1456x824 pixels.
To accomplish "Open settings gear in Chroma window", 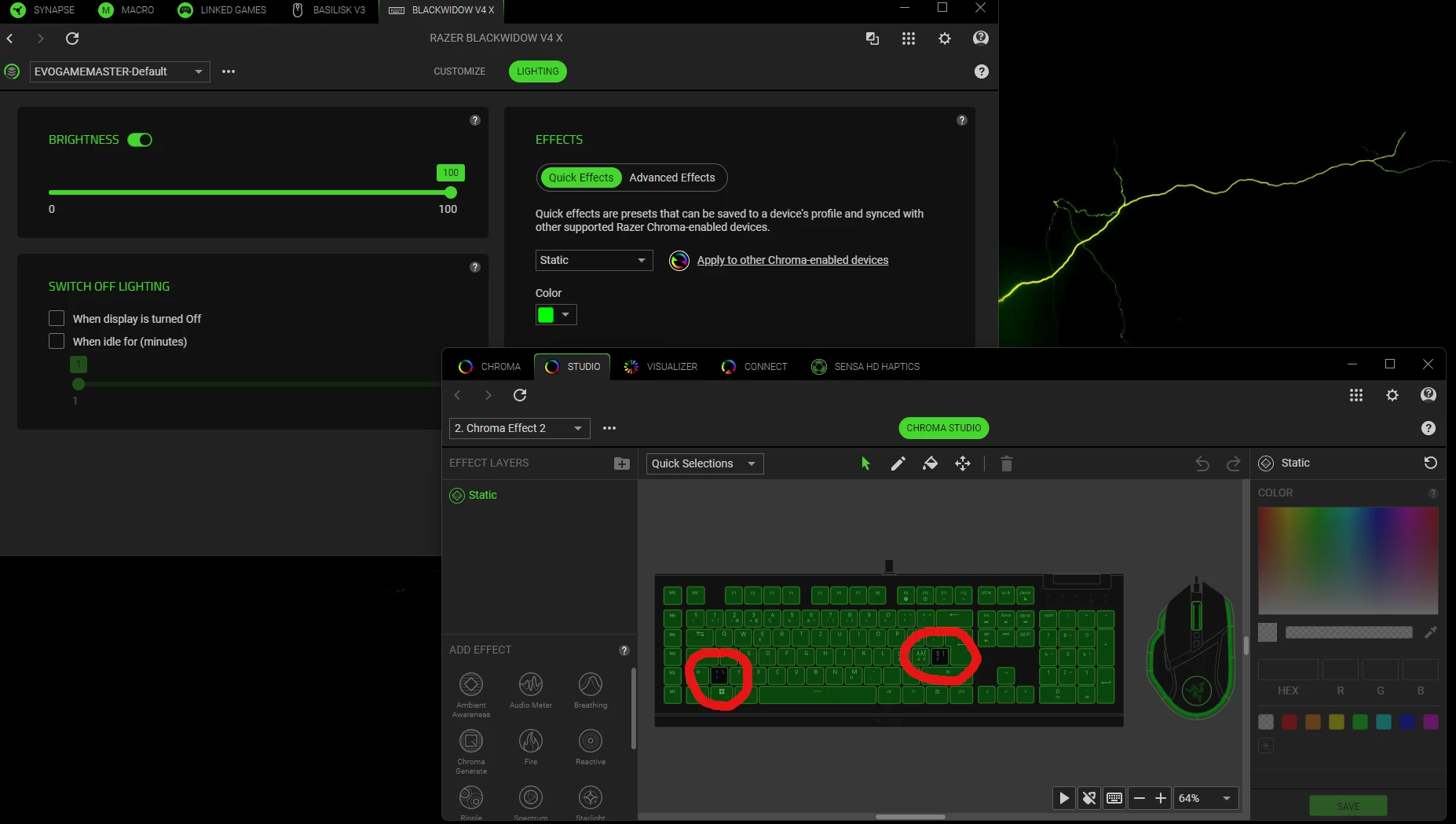I will coord(1392,395).
